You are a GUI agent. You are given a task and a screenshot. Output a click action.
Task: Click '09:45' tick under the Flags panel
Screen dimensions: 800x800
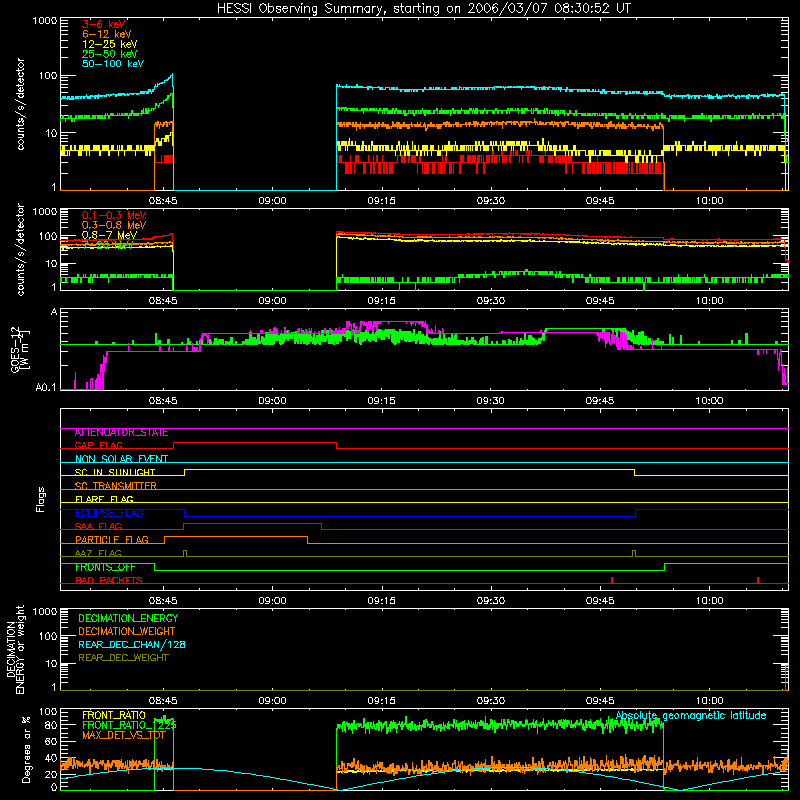point(599,601)
